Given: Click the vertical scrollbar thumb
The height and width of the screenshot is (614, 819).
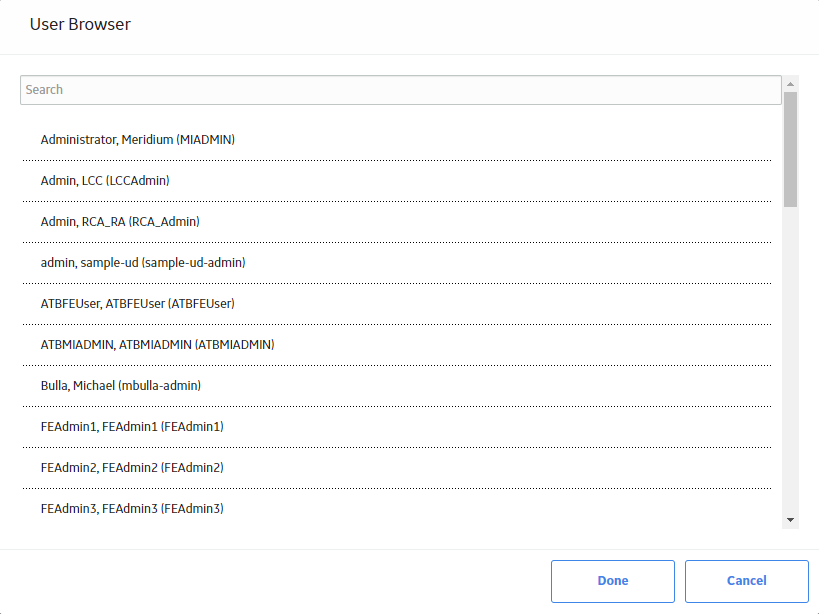Looking at the screenshot, I should tap(790, 149).
